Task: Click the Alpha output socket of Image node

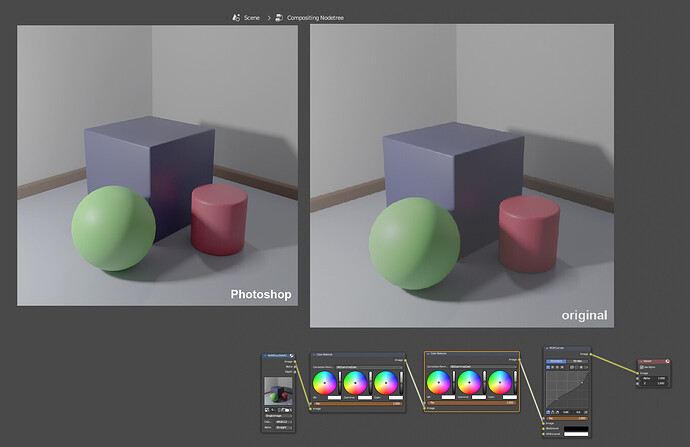Action: click(x=295, y=366)
